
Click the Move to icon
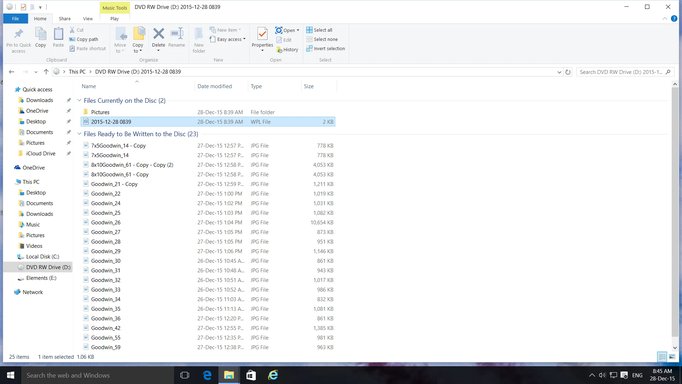pyautogui.click(x=120, y=34)
